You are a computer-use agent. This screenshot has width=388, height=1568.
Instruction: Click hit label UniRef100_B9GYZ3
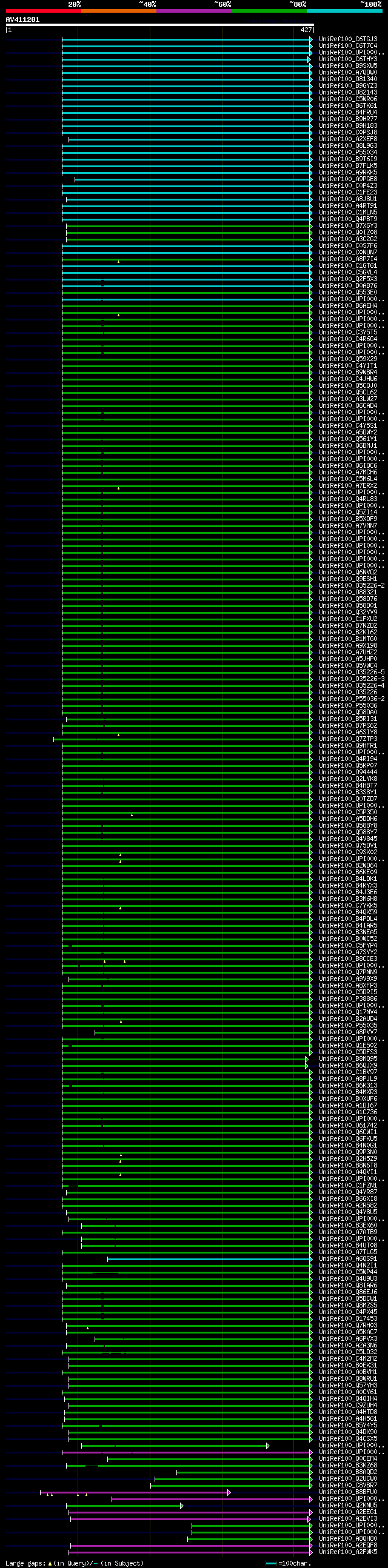[x=348, y=86]
